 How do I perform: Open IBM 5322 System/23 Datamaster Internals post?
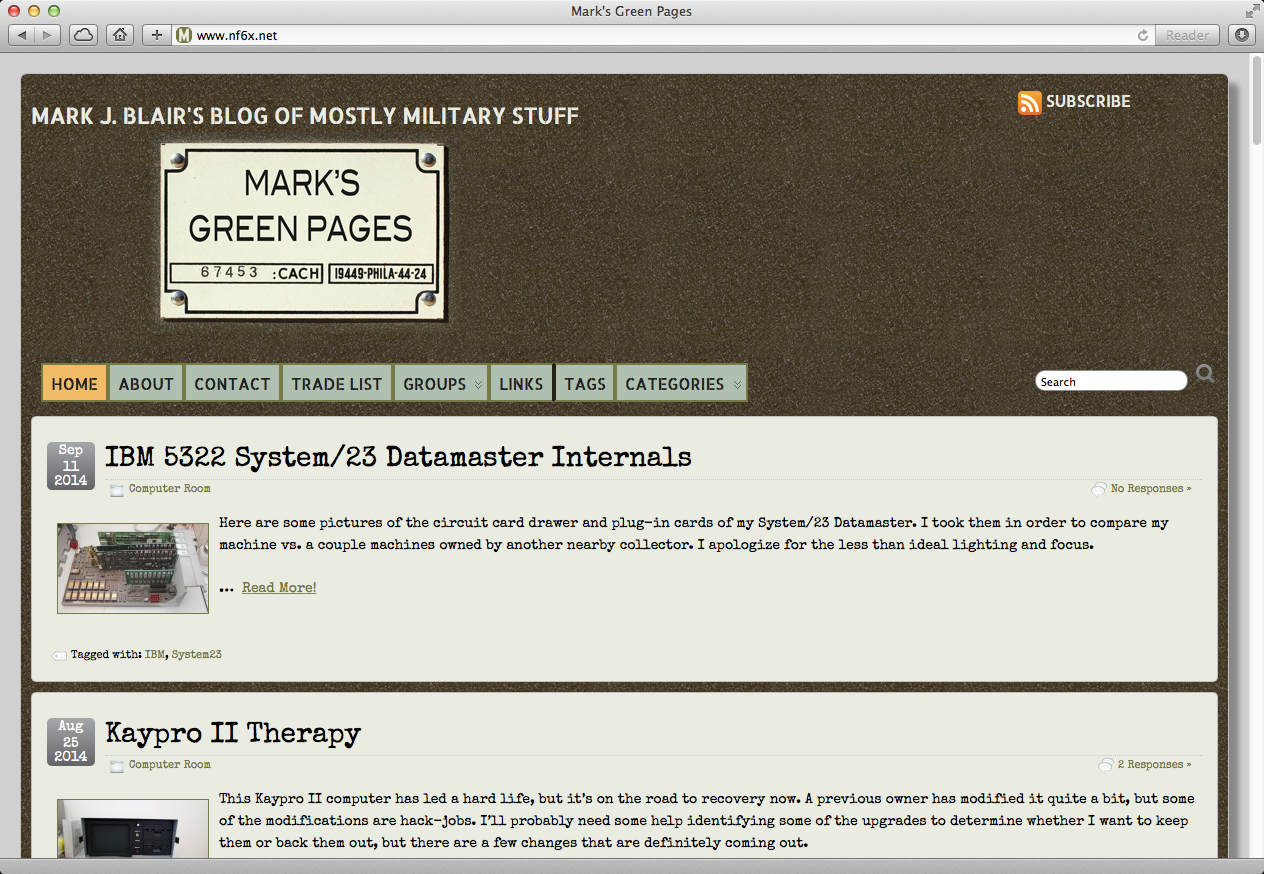click(398, 457)
